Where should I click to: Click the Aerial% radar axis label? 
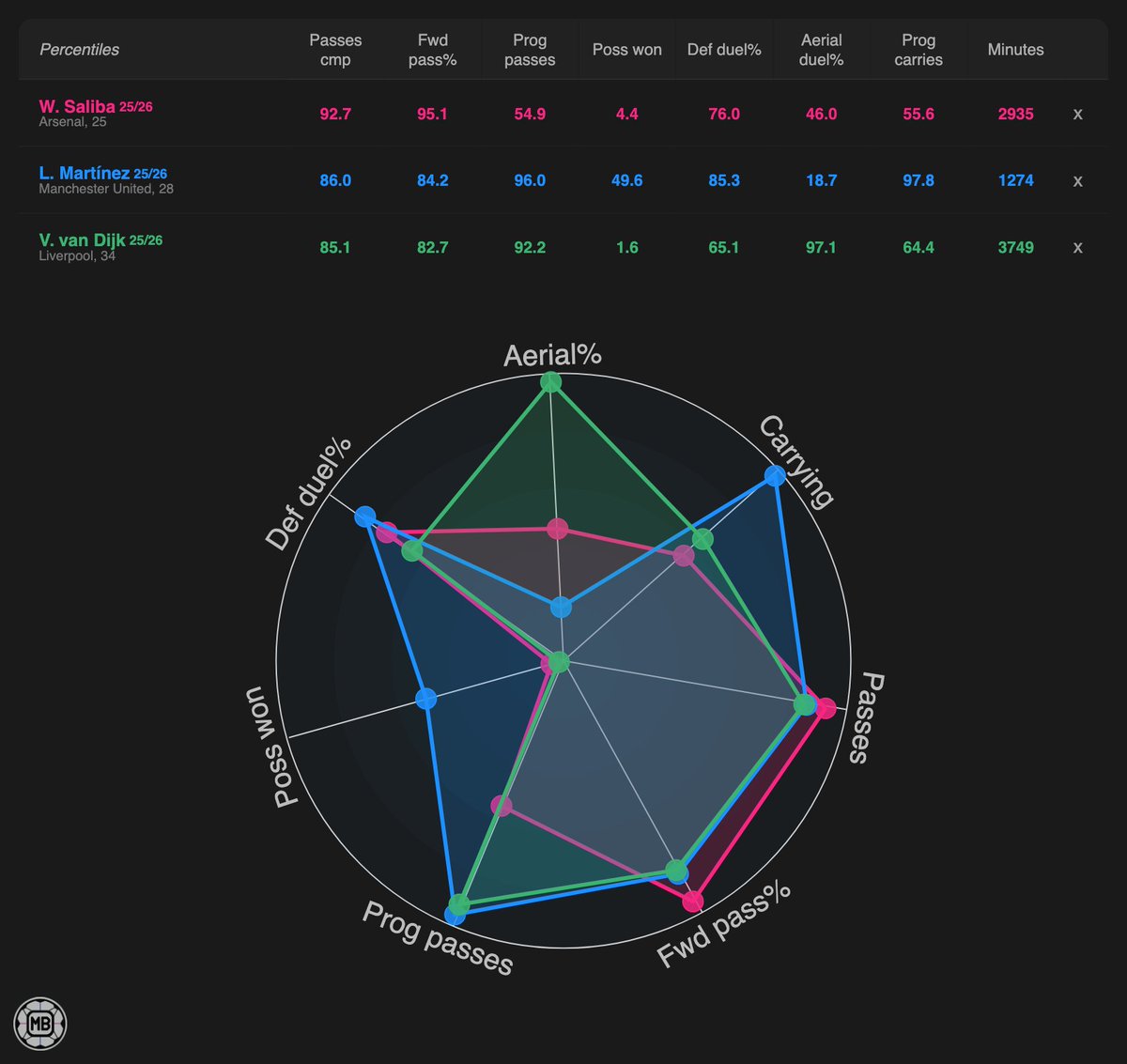552,355
